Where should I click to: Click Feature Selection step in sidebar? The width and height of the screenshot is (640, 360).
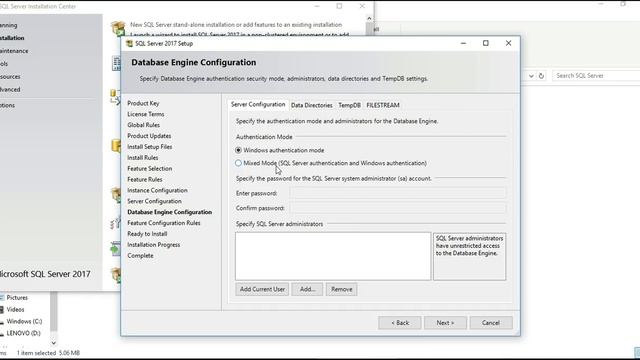[149, 169]
